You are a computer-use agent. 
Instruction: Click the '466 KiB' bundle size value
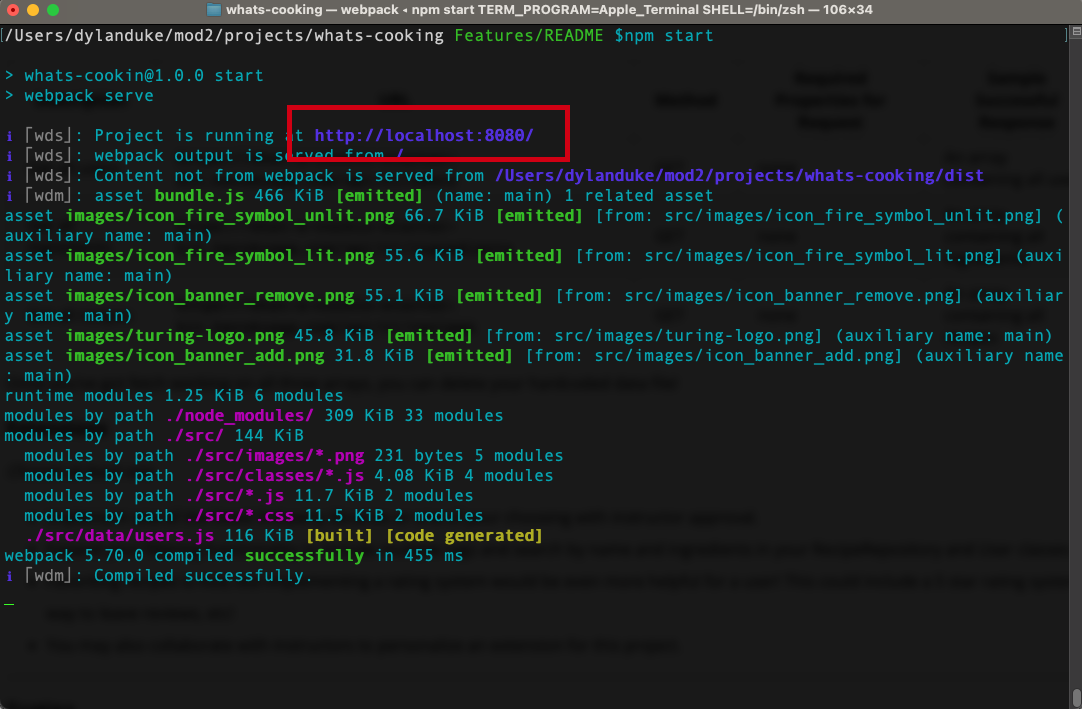tap(289, 195)
